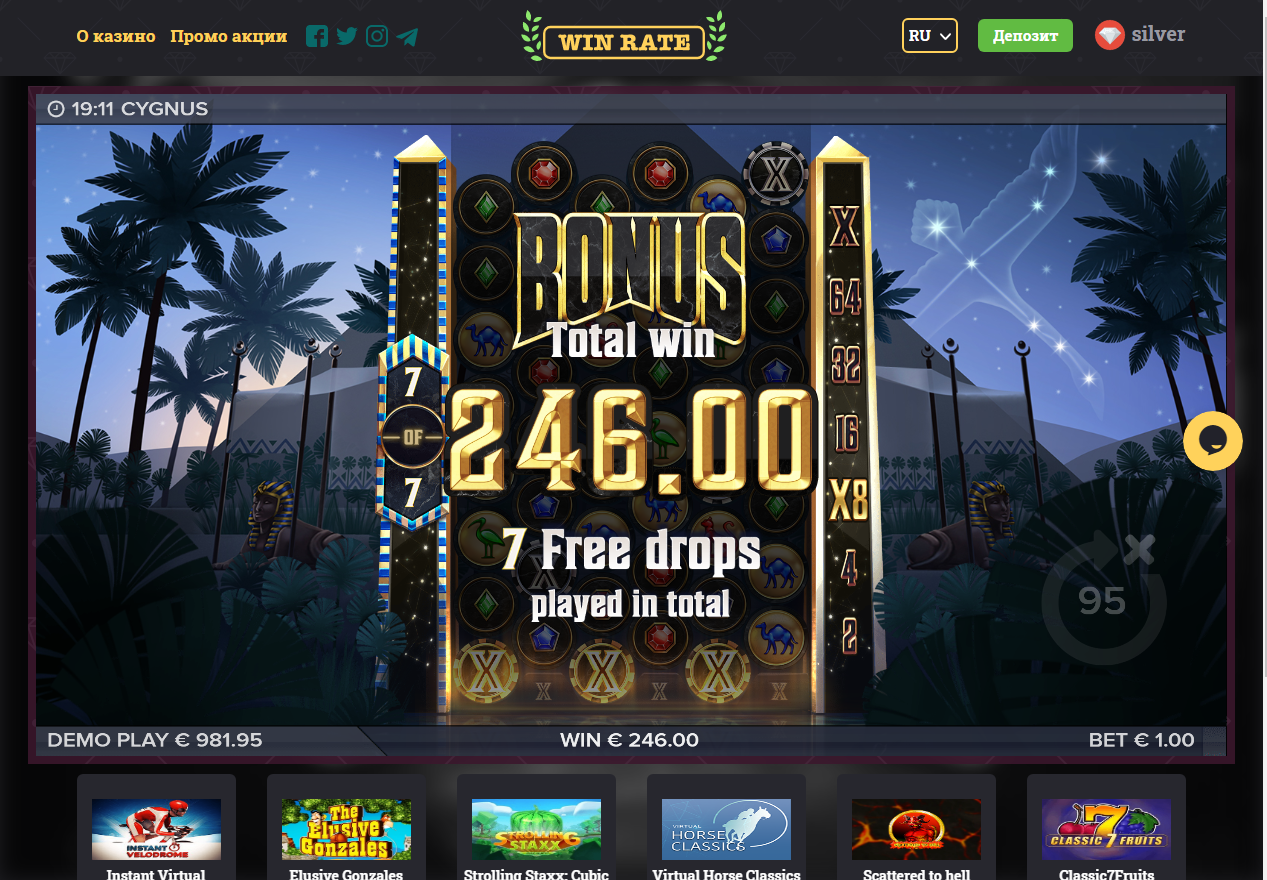Open the Instagram social icon
Screen dimensions: 1267x880
tap(377, 37)
